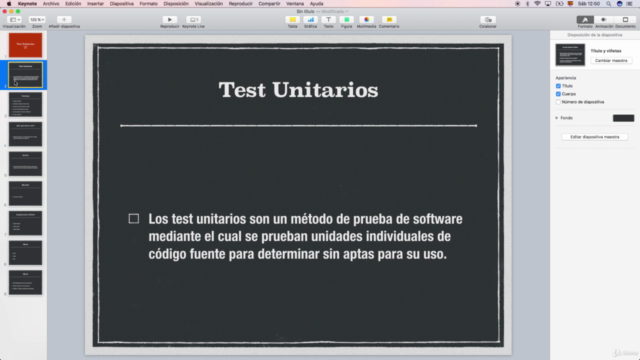Open the Sin título document title dropdown
This screenshot has width=640, height=360.
tap(322, 11)
